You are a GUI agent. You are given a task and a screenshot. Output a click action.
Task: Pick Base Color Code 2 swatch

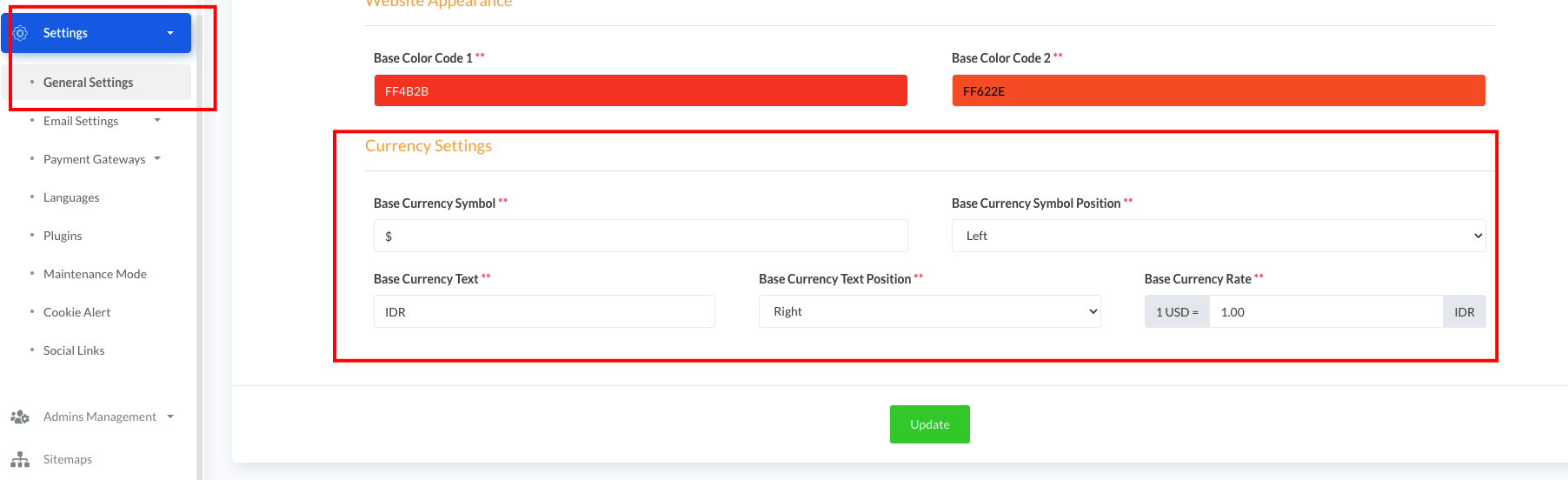(x=1218, y=90)
